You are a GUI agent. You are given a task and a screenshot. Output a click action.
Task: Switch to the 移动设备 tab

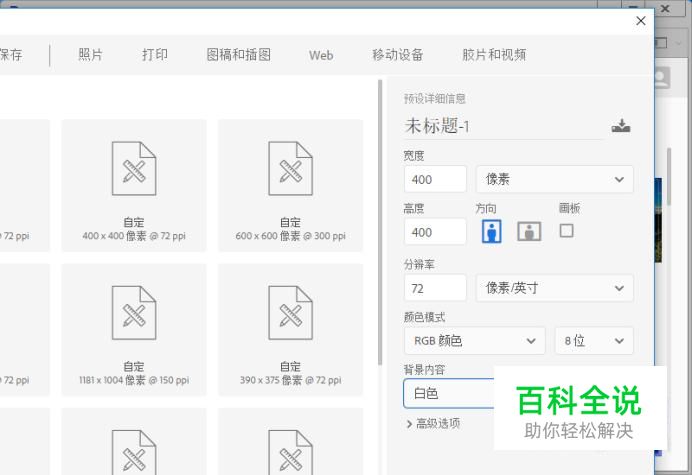[398, 55]
